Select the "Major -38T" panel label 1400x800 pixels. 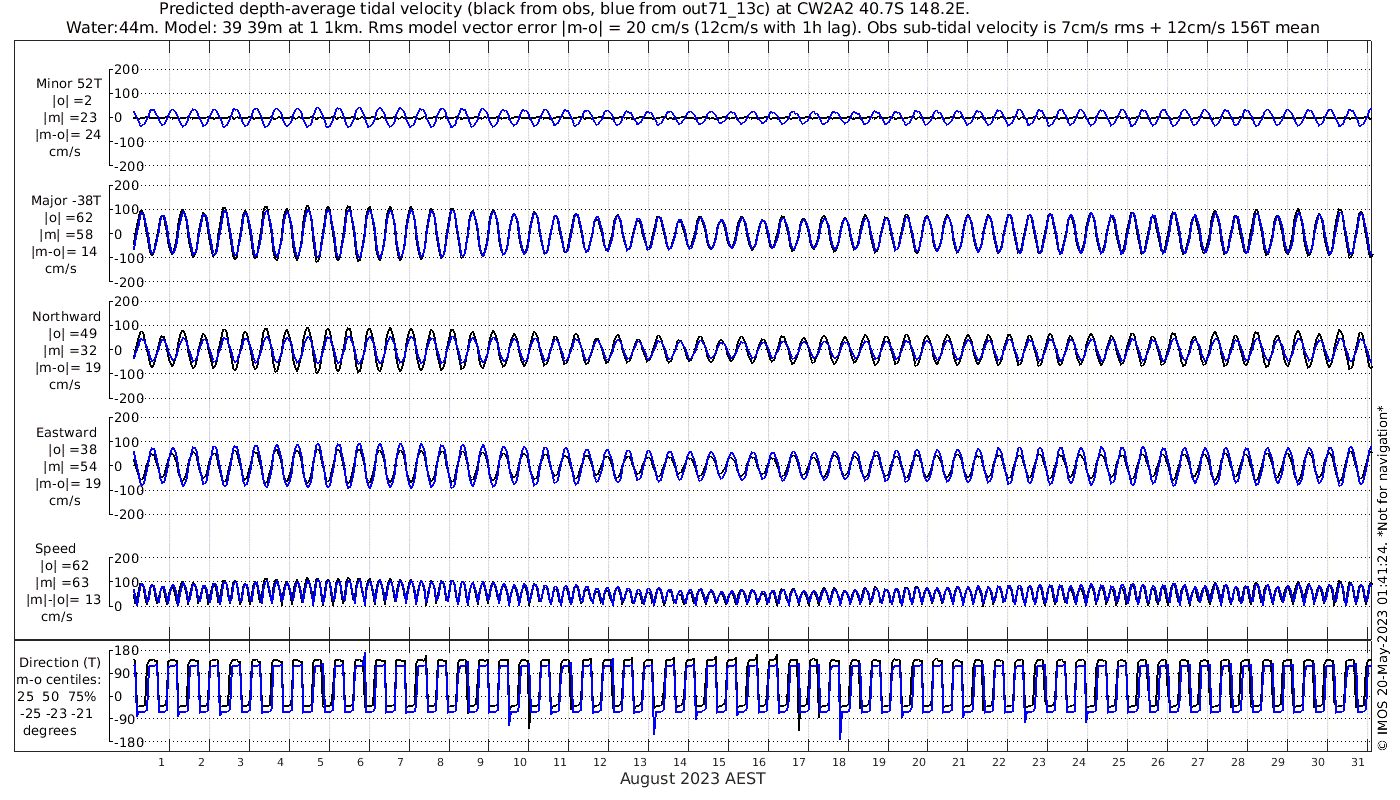click(66, 200)
